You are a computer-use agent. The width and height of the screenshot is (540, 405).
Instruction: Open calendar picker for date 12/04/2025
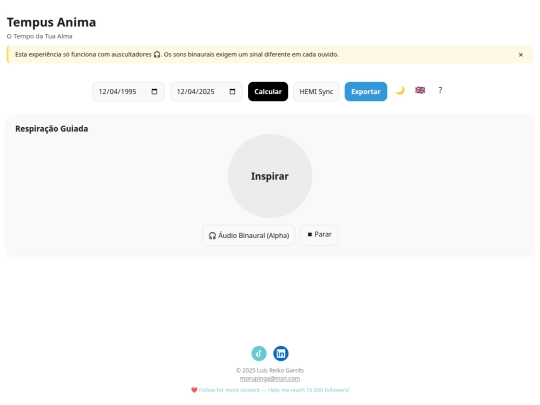232,92
